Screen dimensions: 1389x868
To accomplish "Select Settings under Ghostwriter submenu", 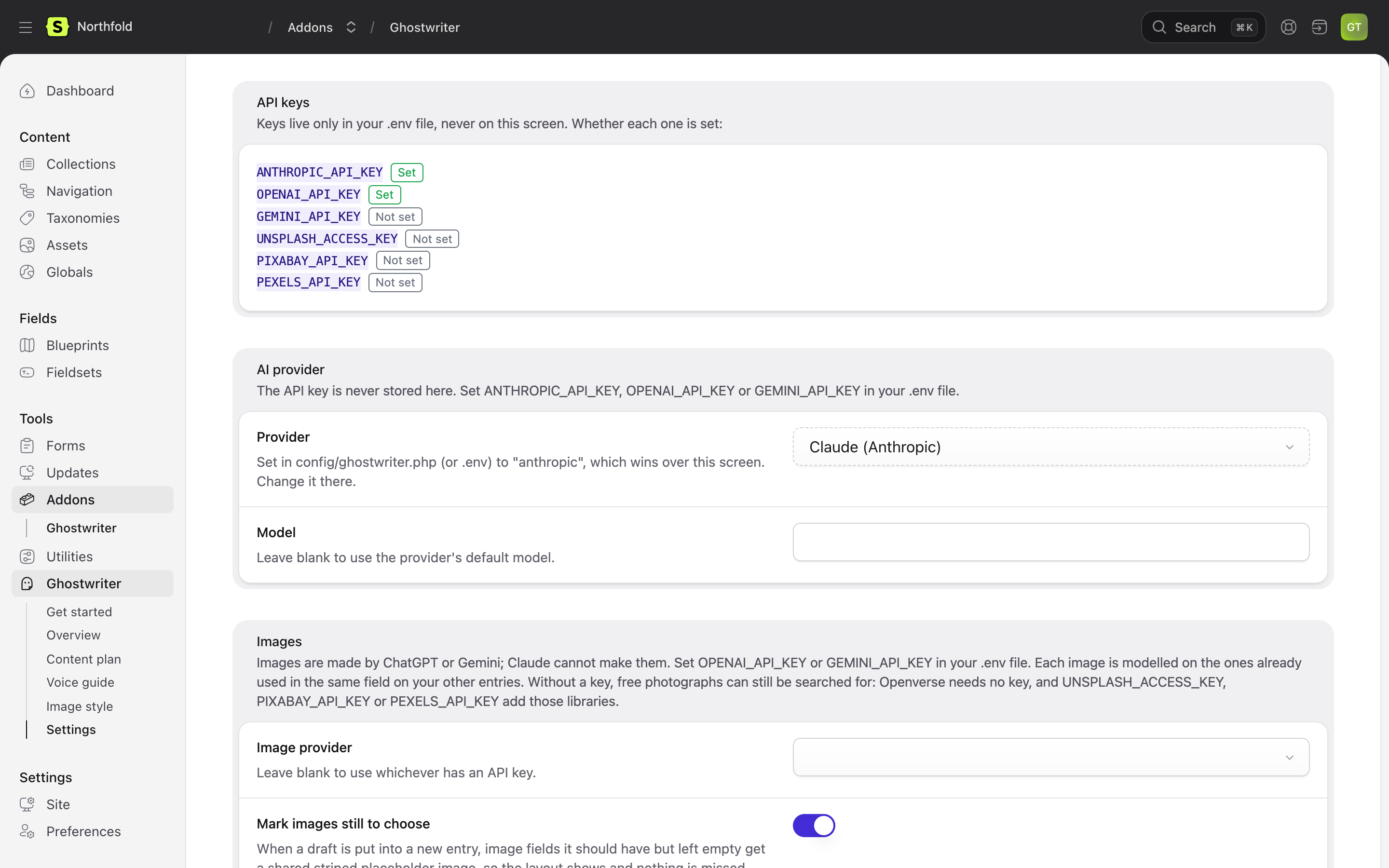I will coord(71,729).
